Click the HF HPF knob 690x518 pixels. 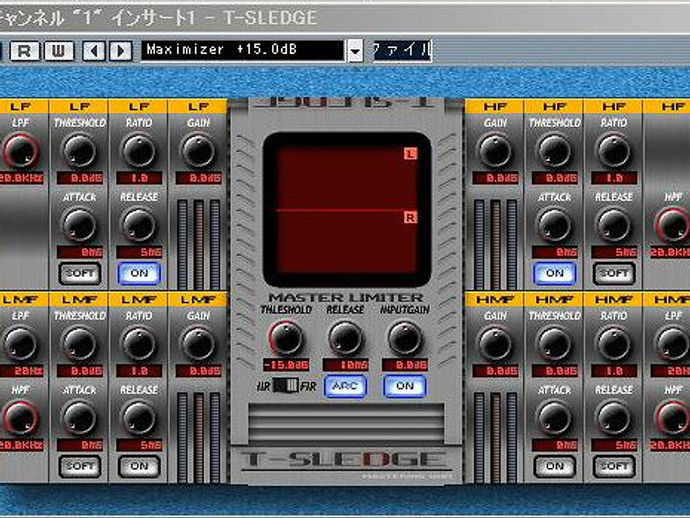click(672, 225)
